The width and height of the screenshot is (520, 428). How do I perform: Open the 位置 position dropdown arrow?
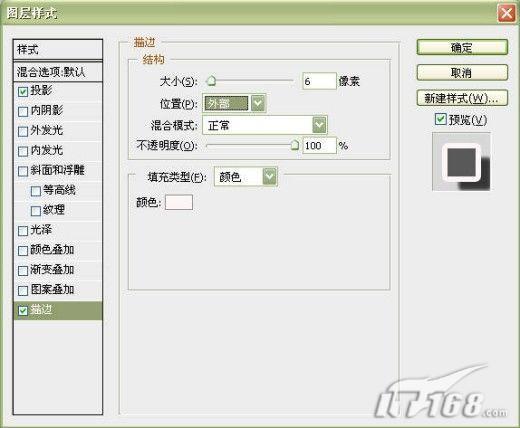[258, 103]
